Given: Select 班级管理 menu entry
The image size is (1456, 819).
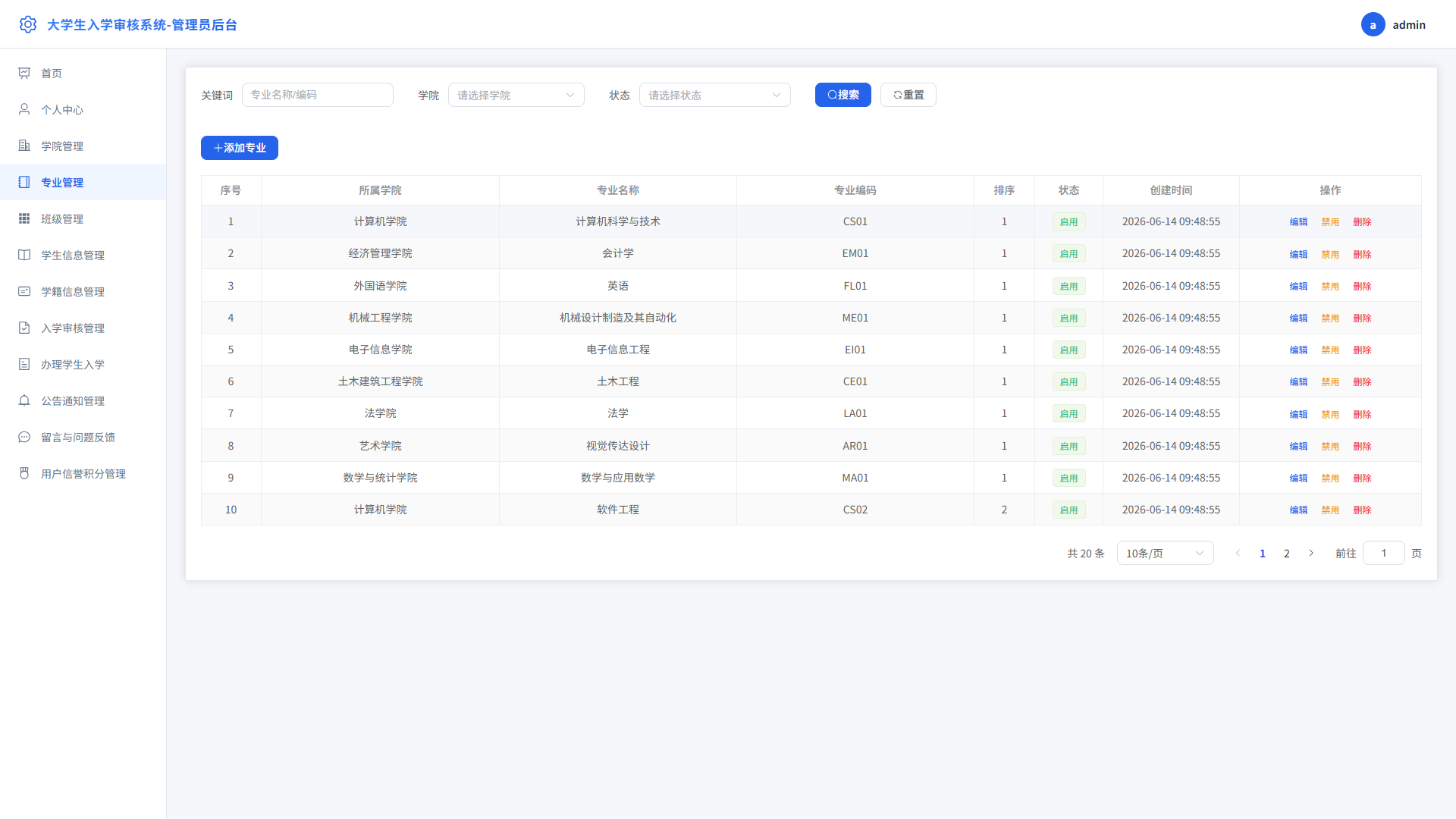Looking at the screenshot, I should tap(83, 218).
